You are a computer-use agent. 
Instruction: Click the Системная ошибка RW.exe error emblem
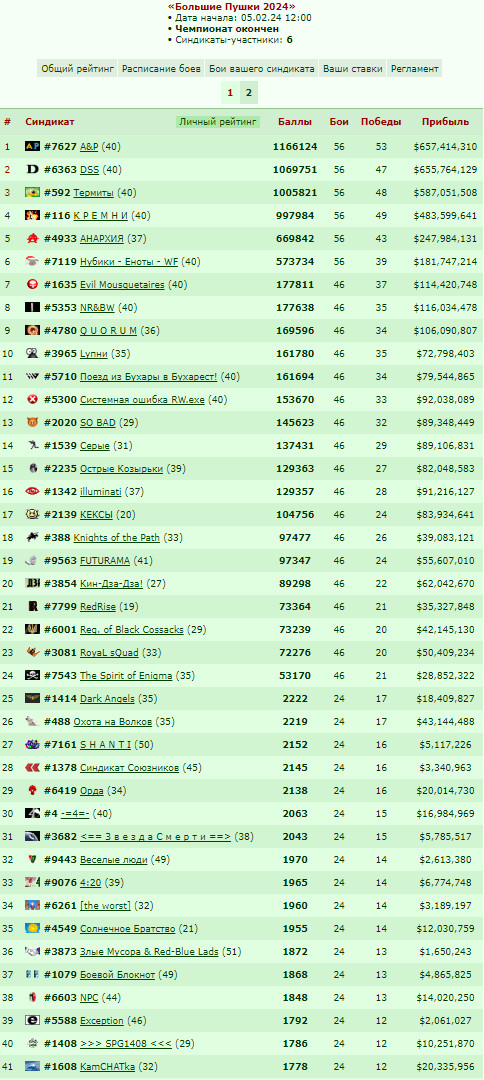tap(32, 399)
